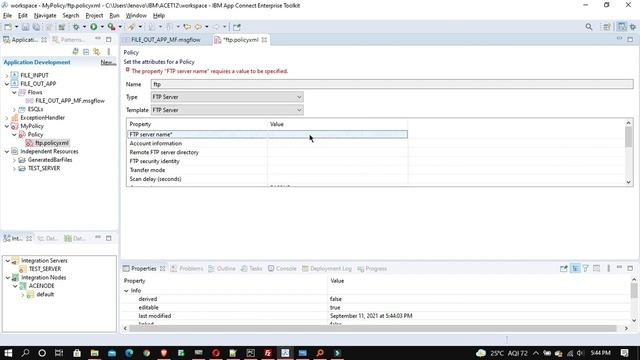640x360 pixels.
Task: Close the ftp.policyxml editor tab
Action: tap(264, 40)
